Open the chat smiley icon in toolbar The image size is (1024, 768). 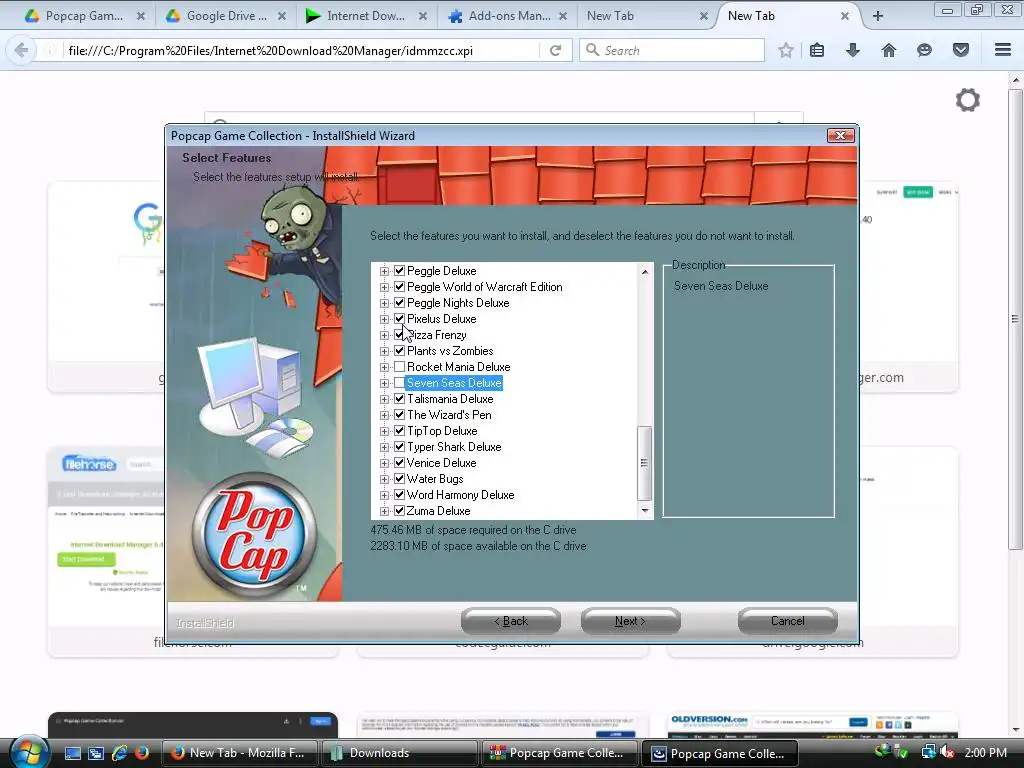(924, 50)
